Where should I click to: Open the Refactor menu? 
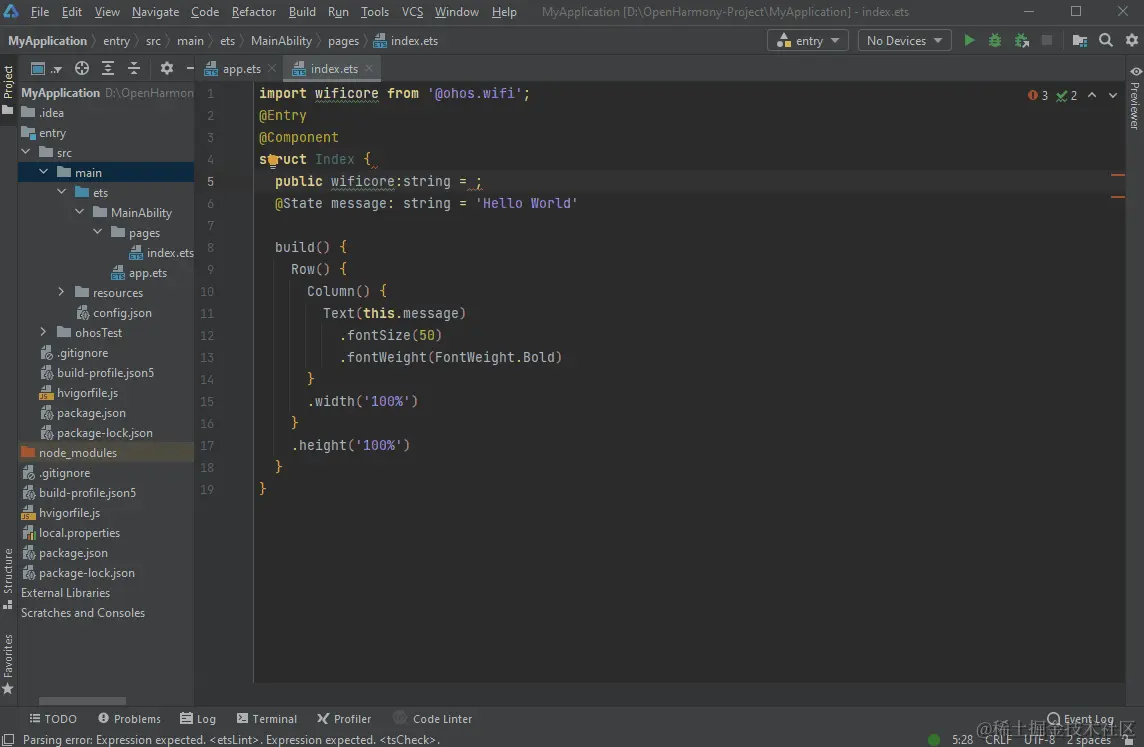(253, 12)
